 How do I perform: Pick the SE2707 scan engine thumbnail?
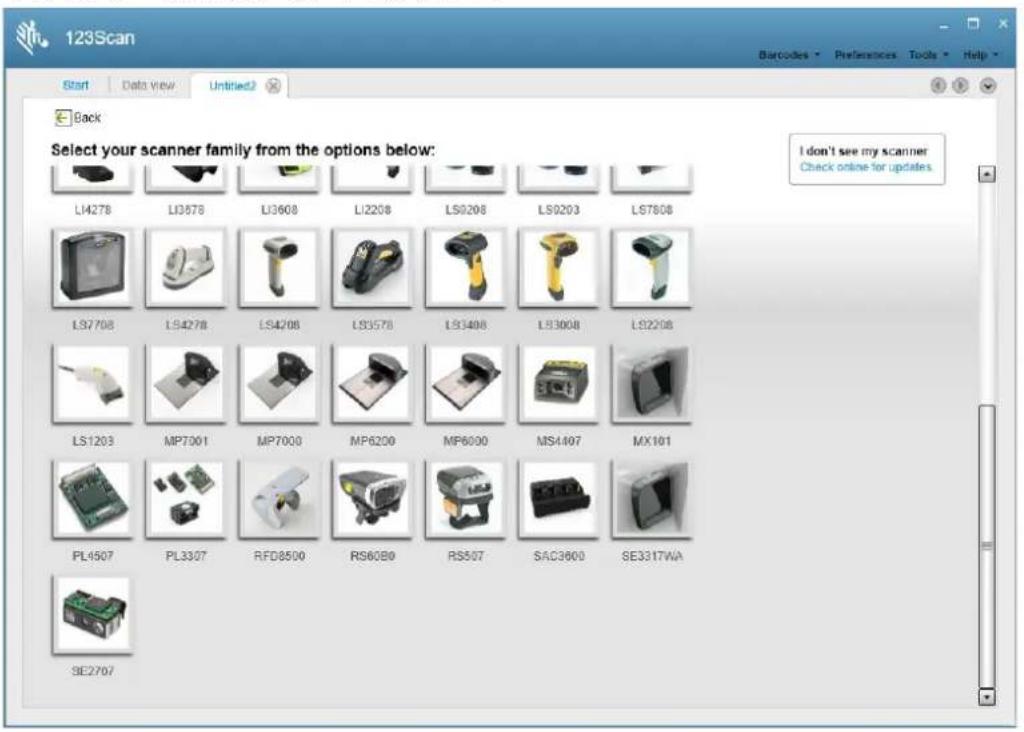tap(93, 614)
